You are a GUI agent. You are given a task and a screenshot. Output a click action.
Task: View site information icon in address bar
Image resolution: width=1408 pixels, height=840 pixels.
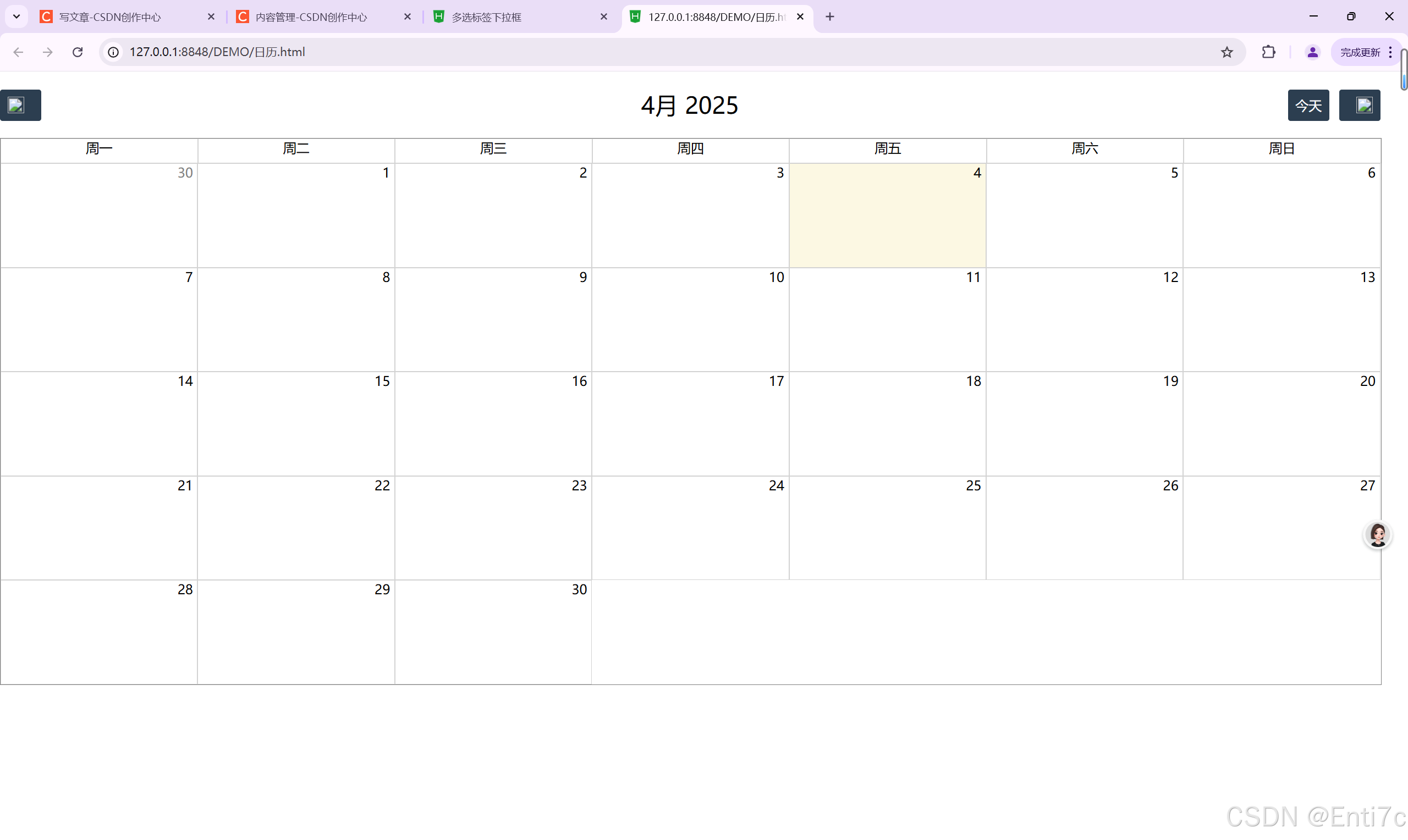(113, 52)
